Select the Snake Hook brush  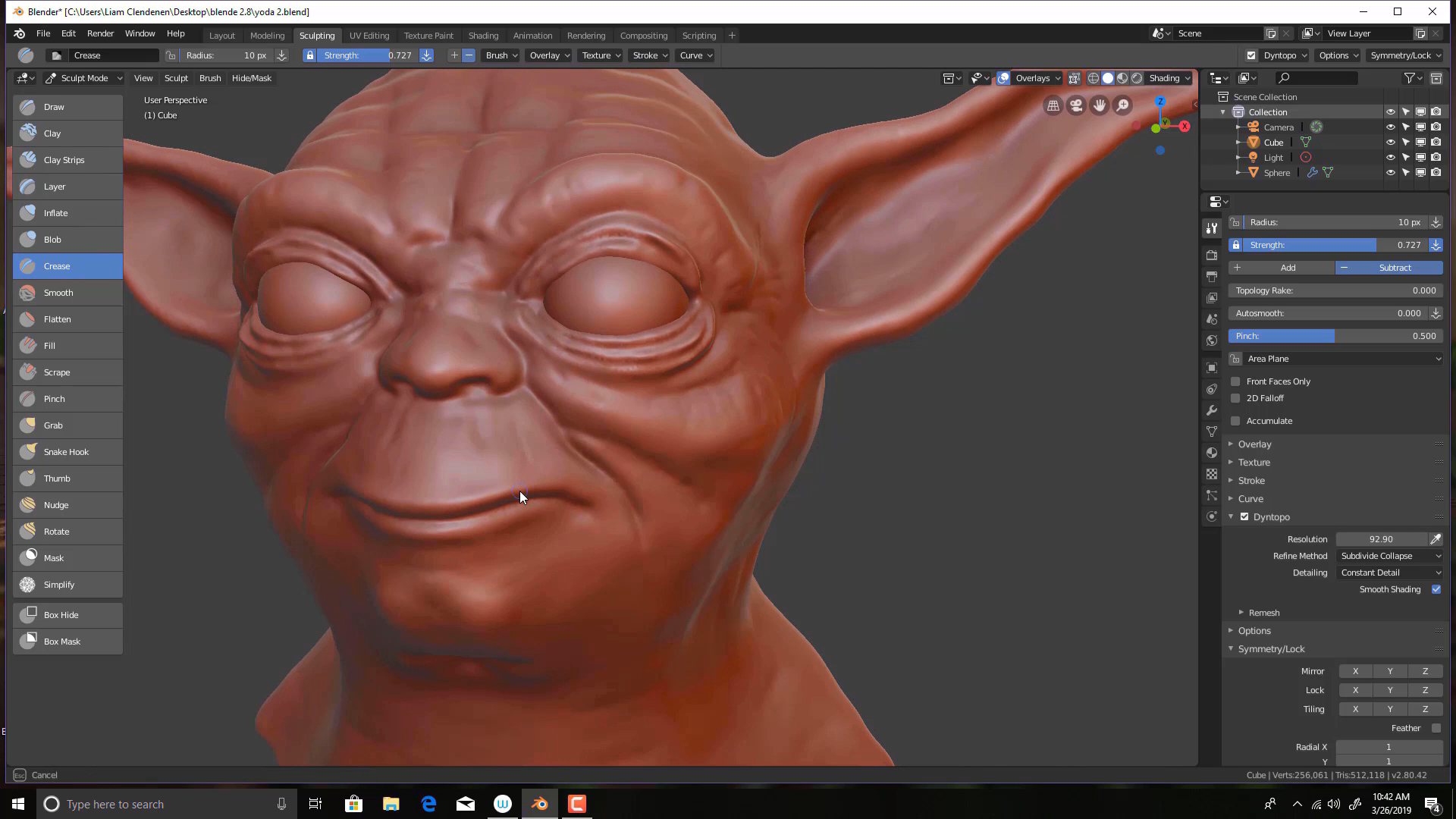(x=67, y=452)
